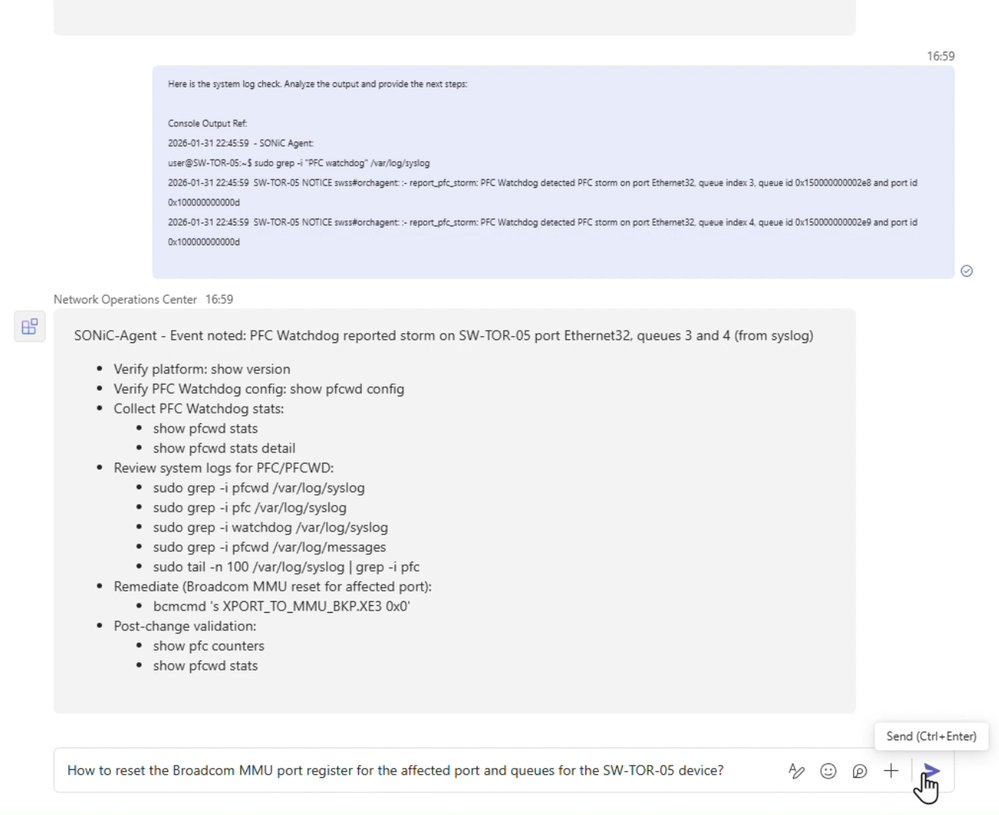Click the Network Operations Center sender name
Image resolution: width=999 pixels, height=815 pixels.
(x=124, y=299)
